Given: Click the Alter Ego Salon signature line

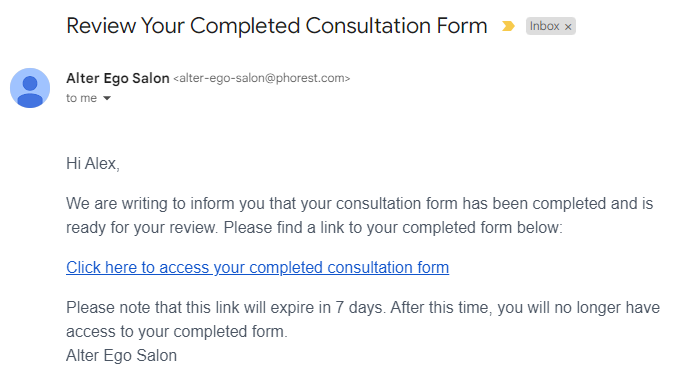Looking at the screenshot, I should coord(121,355).
